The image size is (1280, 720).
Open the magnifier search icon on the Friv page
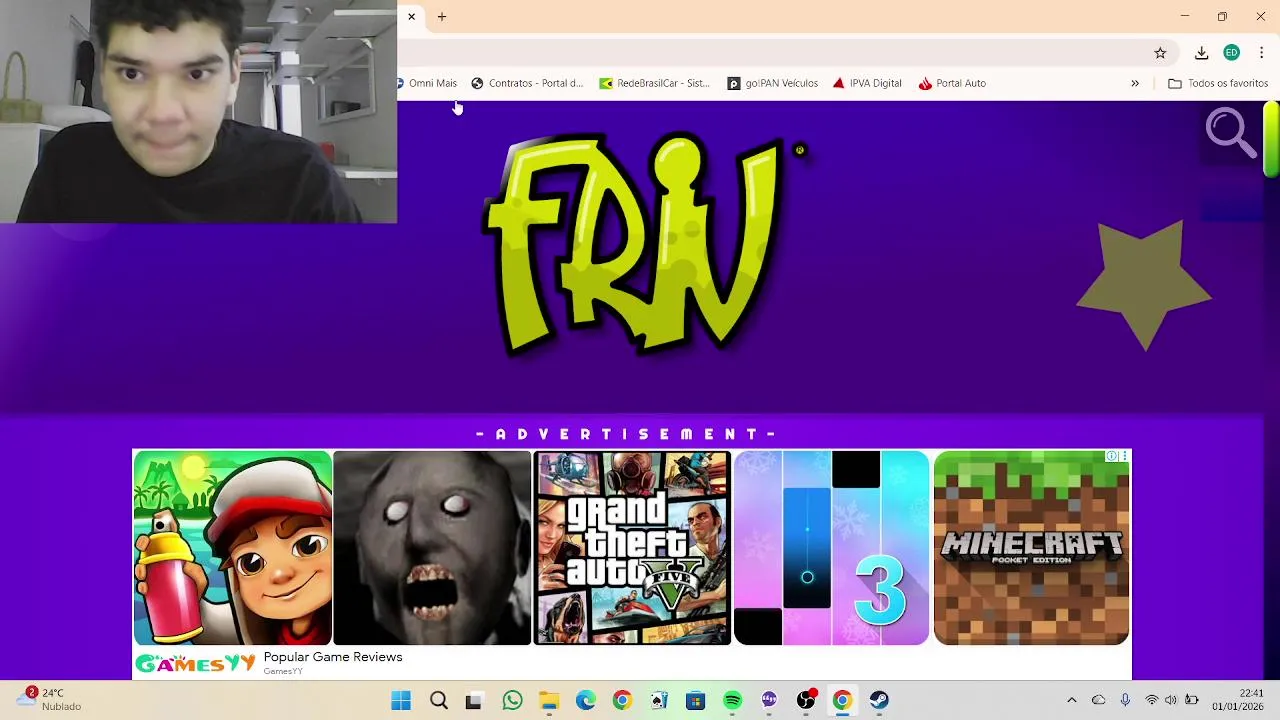pyautogui.click(x=1230, y=133)
